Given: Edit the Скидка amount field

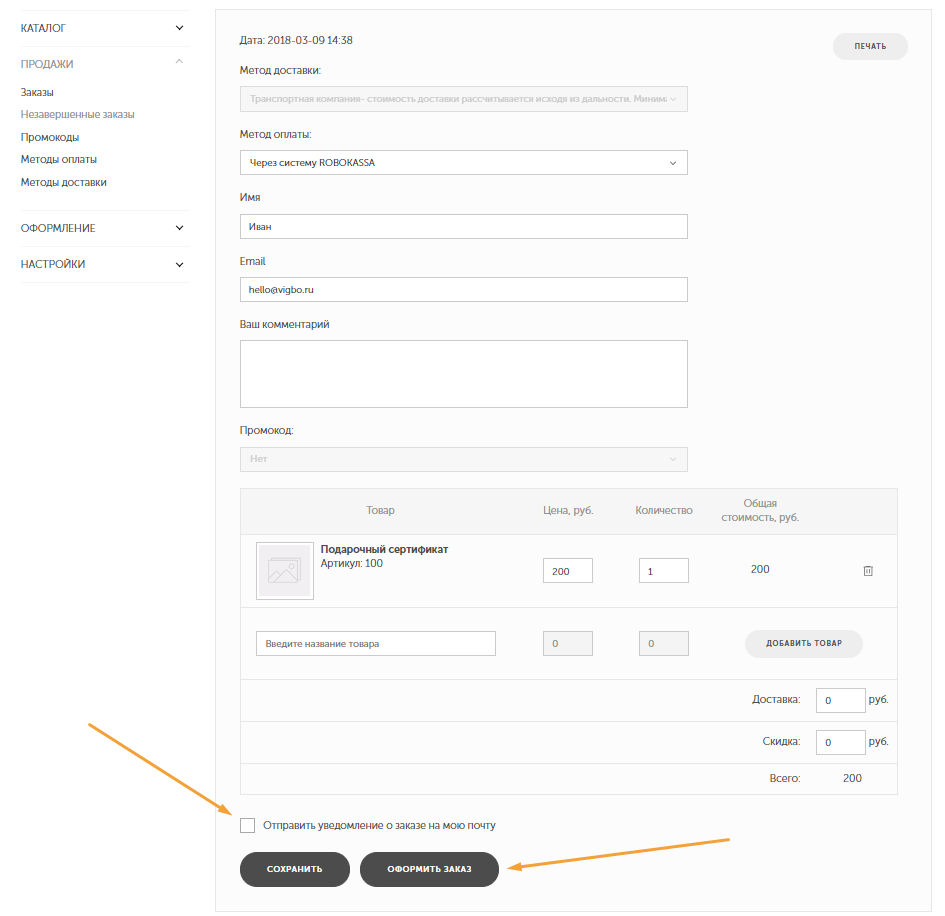Looking at the screenshot, I should pos(841,742).
